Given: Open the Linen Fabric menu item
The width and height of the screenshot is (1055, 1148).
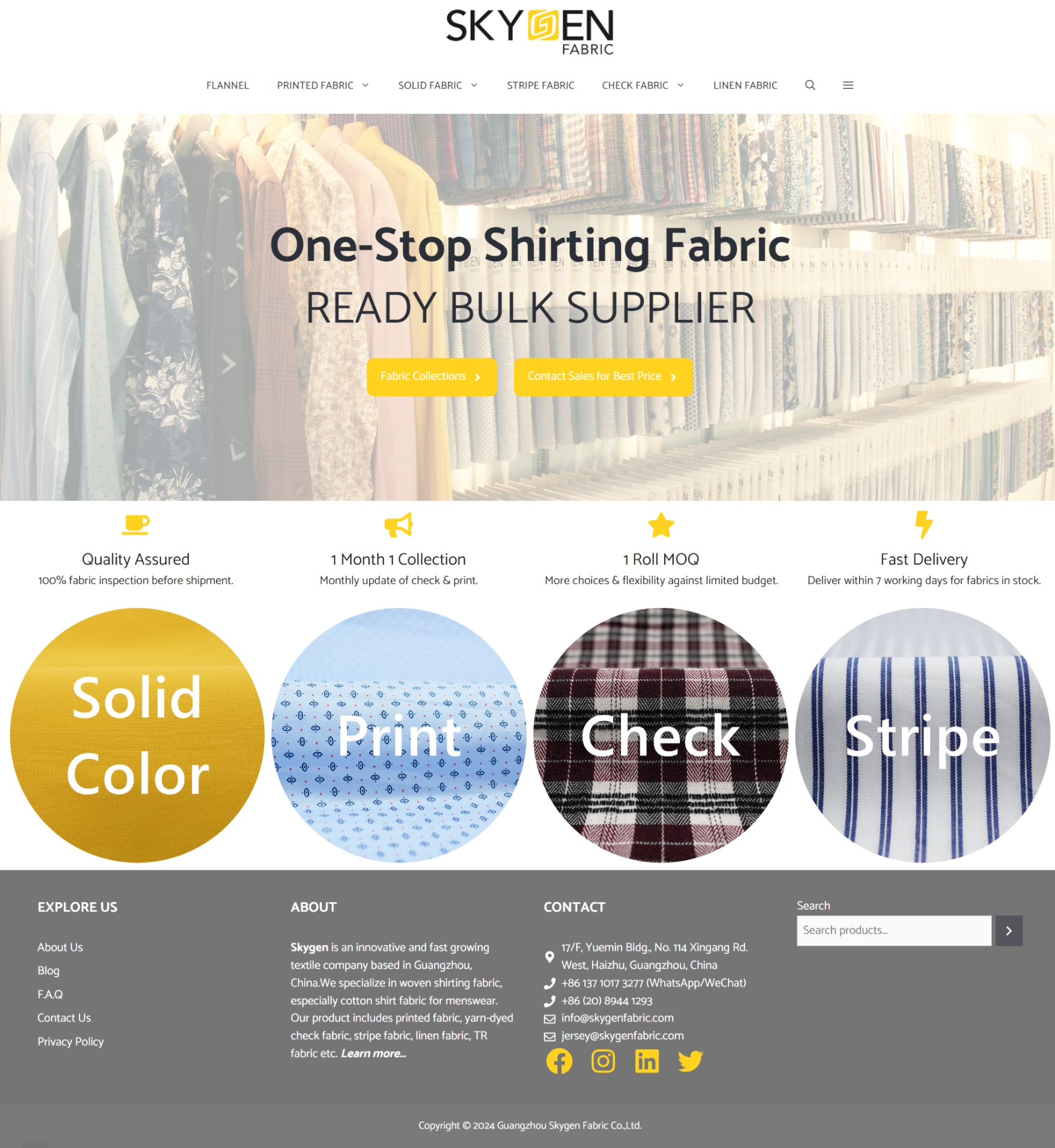Looking at the screenshot, I should [x=745, y=85].
